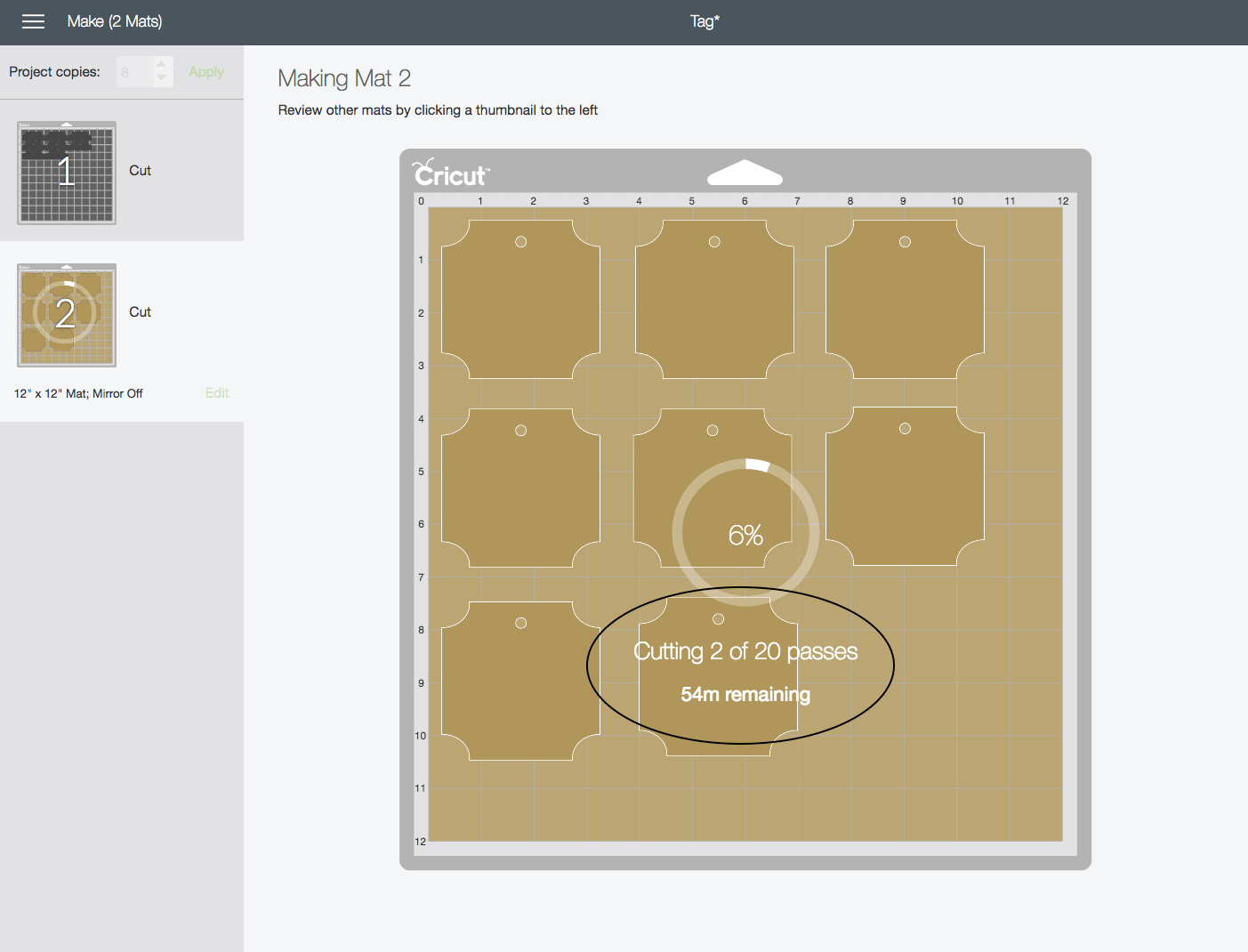Select the Mat 2 thumbnail

pos(67,315)
